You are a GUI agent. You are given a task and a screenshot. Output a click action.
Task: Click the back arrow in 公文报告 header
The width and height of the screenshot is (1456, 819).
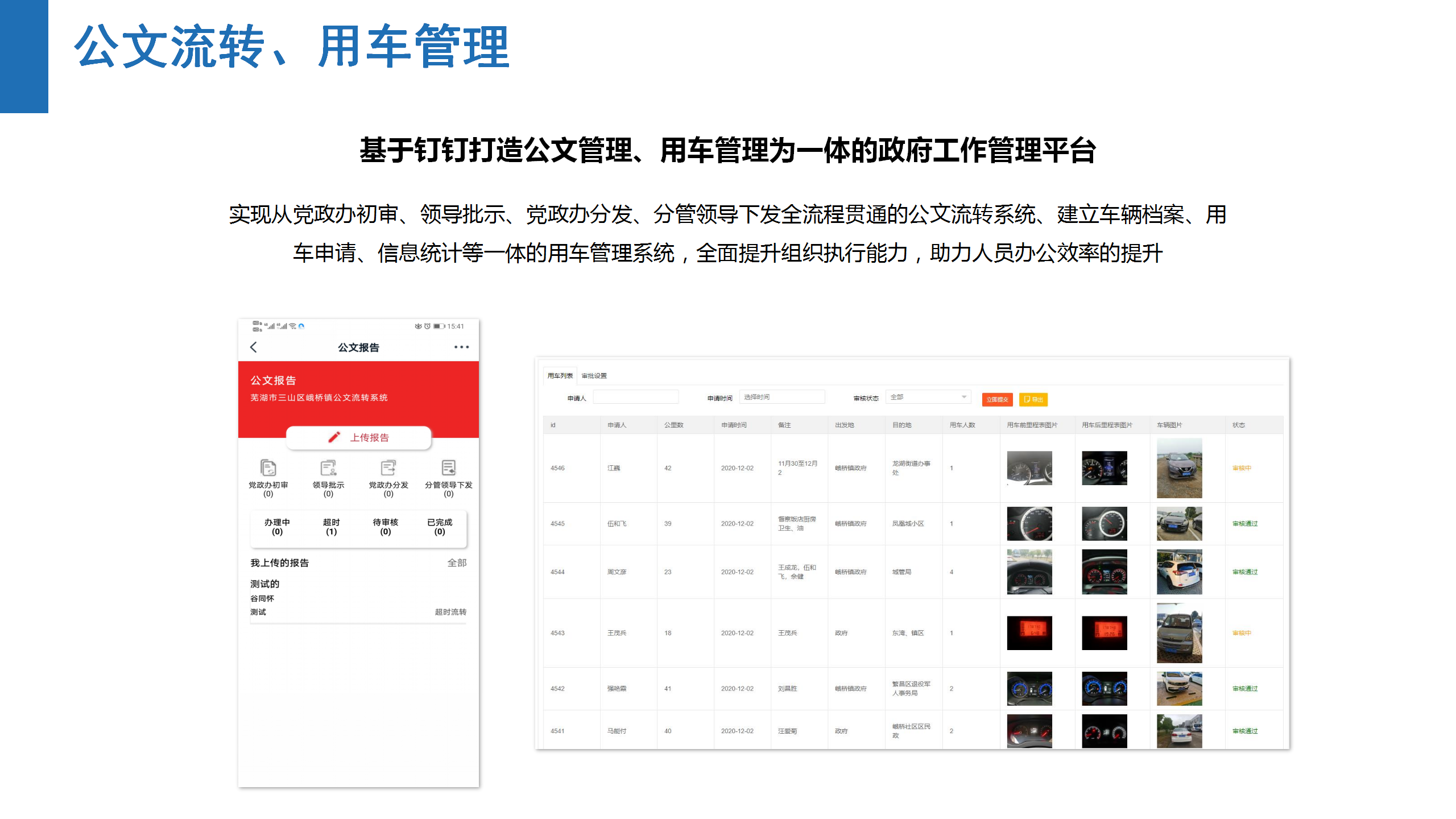(x=254, y=347)
